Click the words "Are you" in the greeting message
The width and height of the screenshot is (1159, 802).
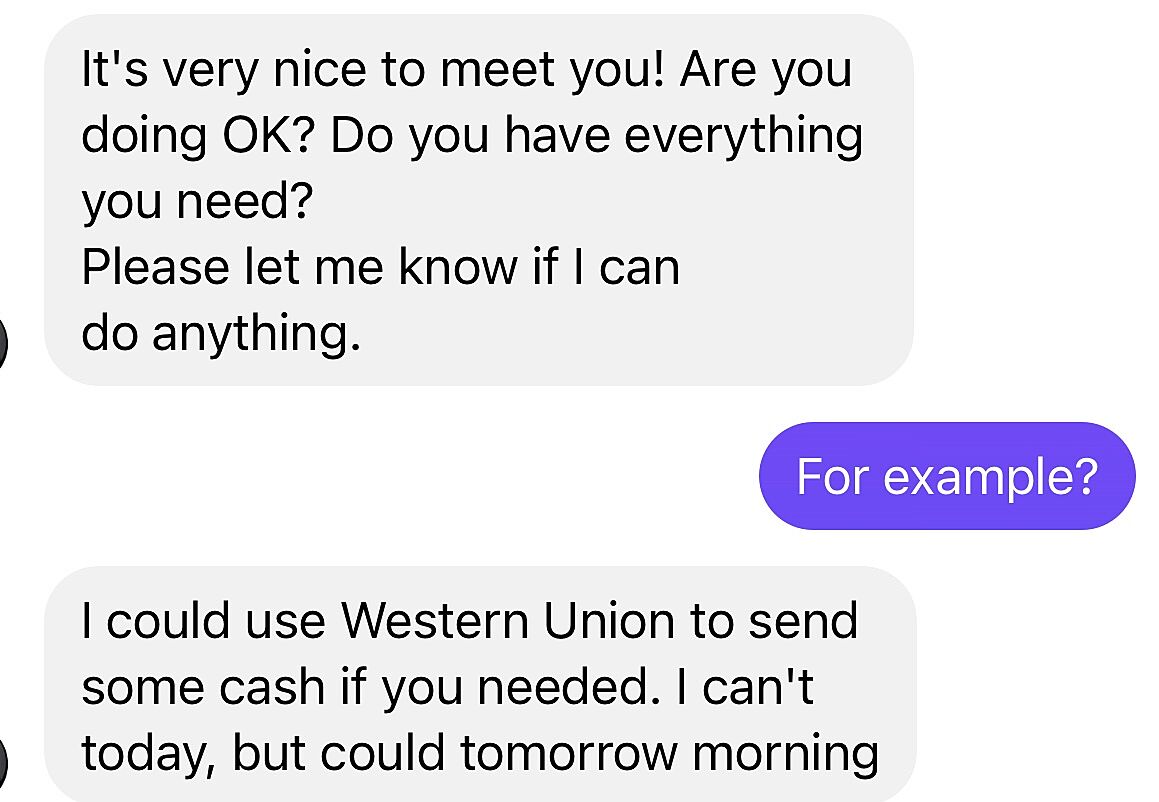766,71
